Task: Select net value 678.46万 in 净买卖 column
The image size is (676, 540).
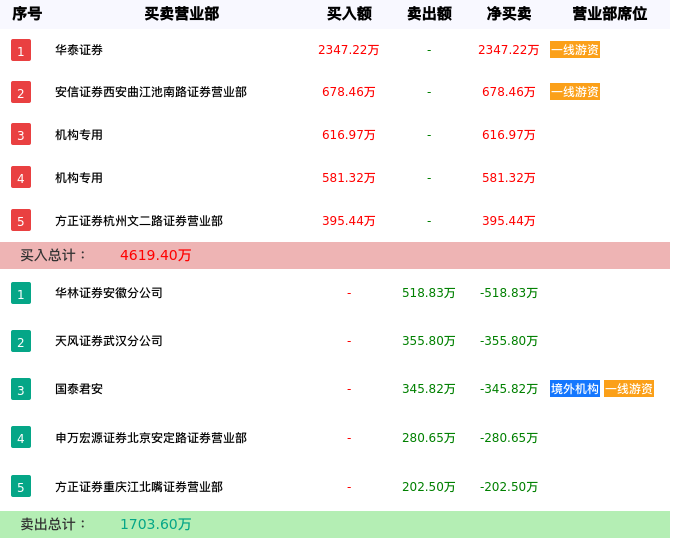Action: coord(509,92)
